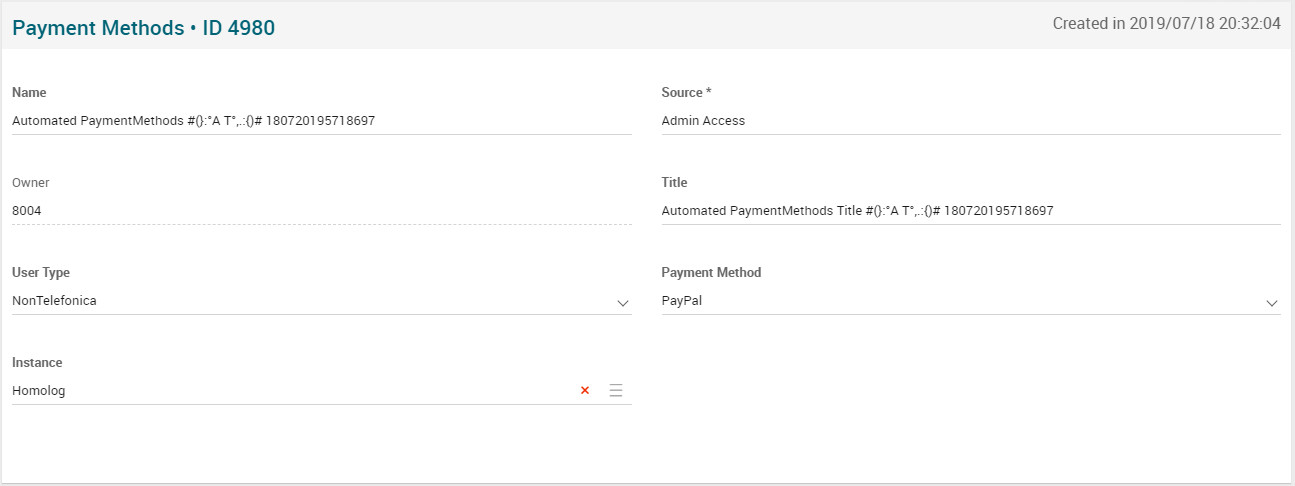Click the Source required field label
The width and height of the screenshot is (1295, 486).
click(x=686, y=92)
